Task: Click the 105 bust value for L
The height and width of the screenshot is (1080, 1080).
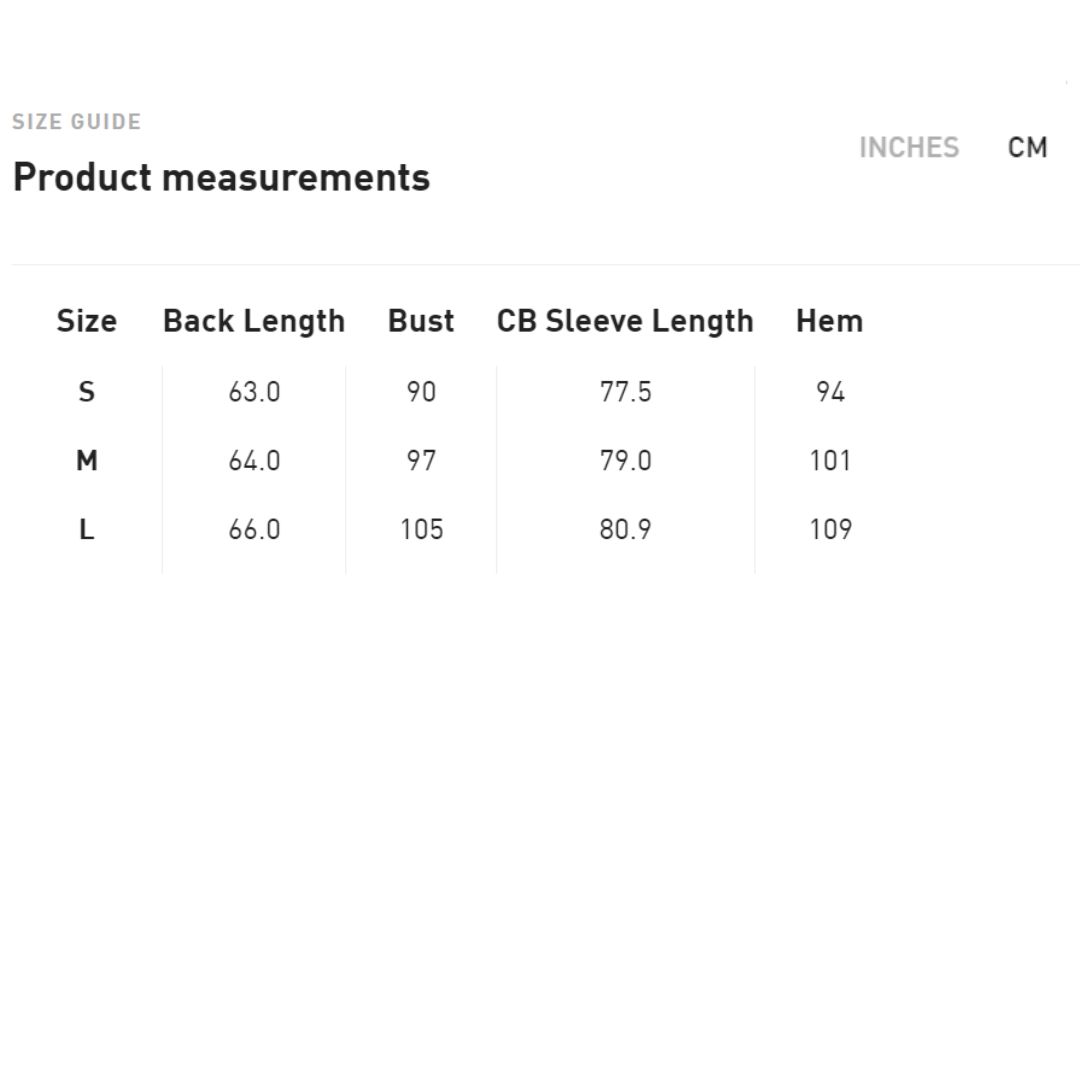Action: (422, 530)
